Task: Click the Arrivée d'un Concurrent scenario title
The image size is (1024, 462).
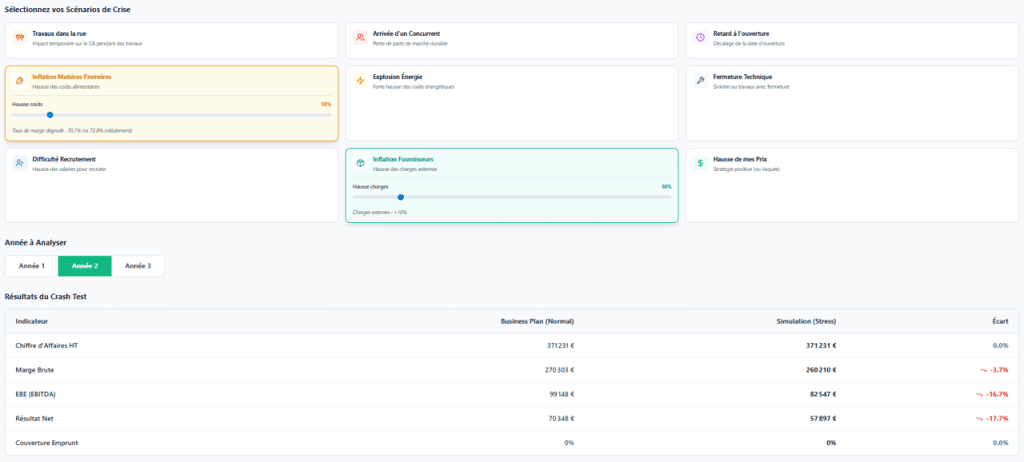Action: [406, 33]
